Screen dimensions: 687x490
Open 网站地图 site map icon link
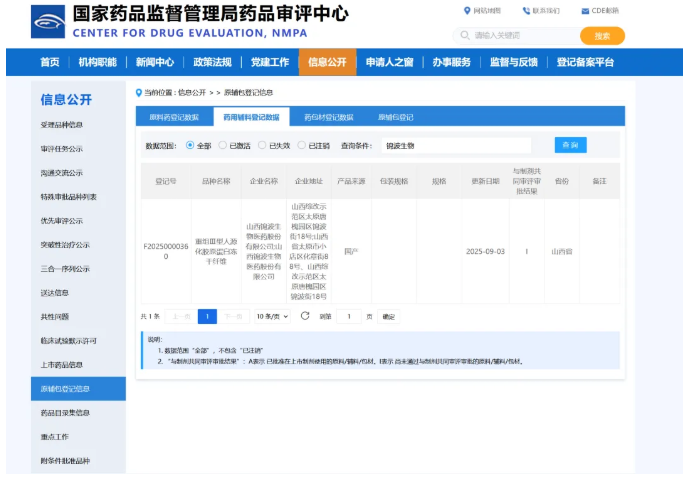(x=467, y=11)
